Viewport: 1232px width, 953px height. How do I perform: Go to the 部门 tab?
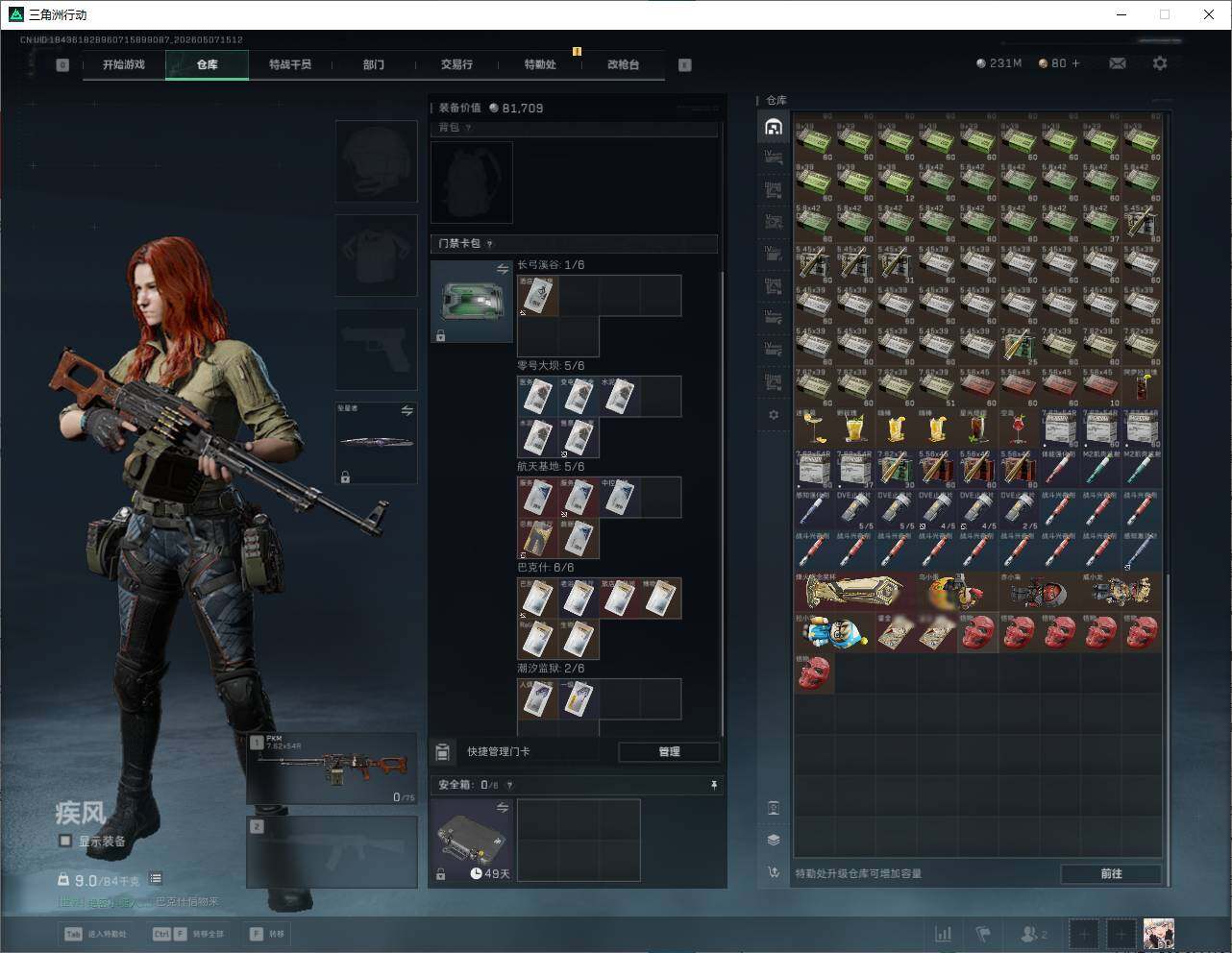pyautogui.click(x=374, y=64)
